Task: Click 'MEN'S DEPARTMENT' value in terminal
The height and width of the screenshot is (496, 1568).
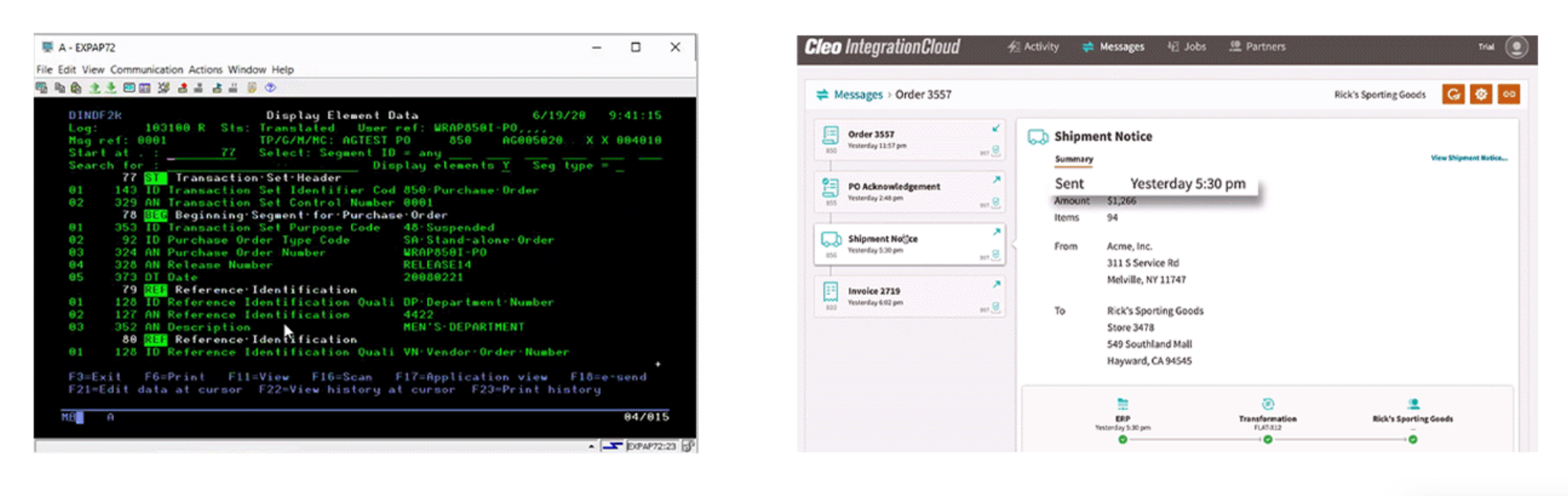Action: pos(464,327)
